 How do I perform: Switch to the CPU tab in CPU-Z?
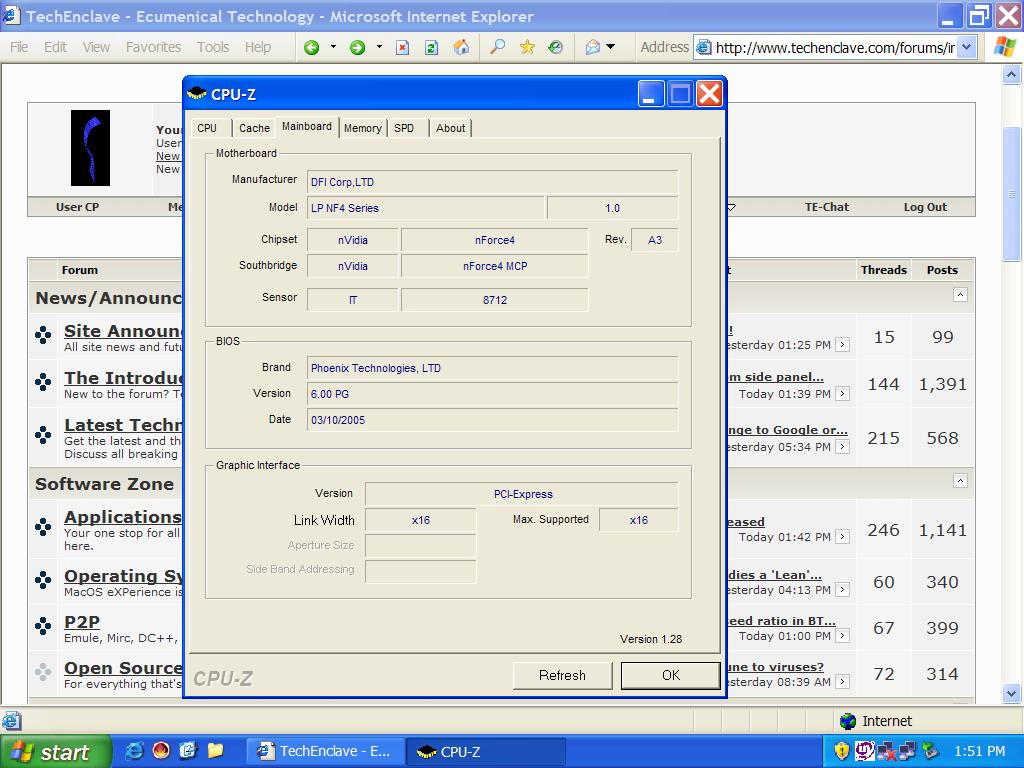click(x=207, y=128)
